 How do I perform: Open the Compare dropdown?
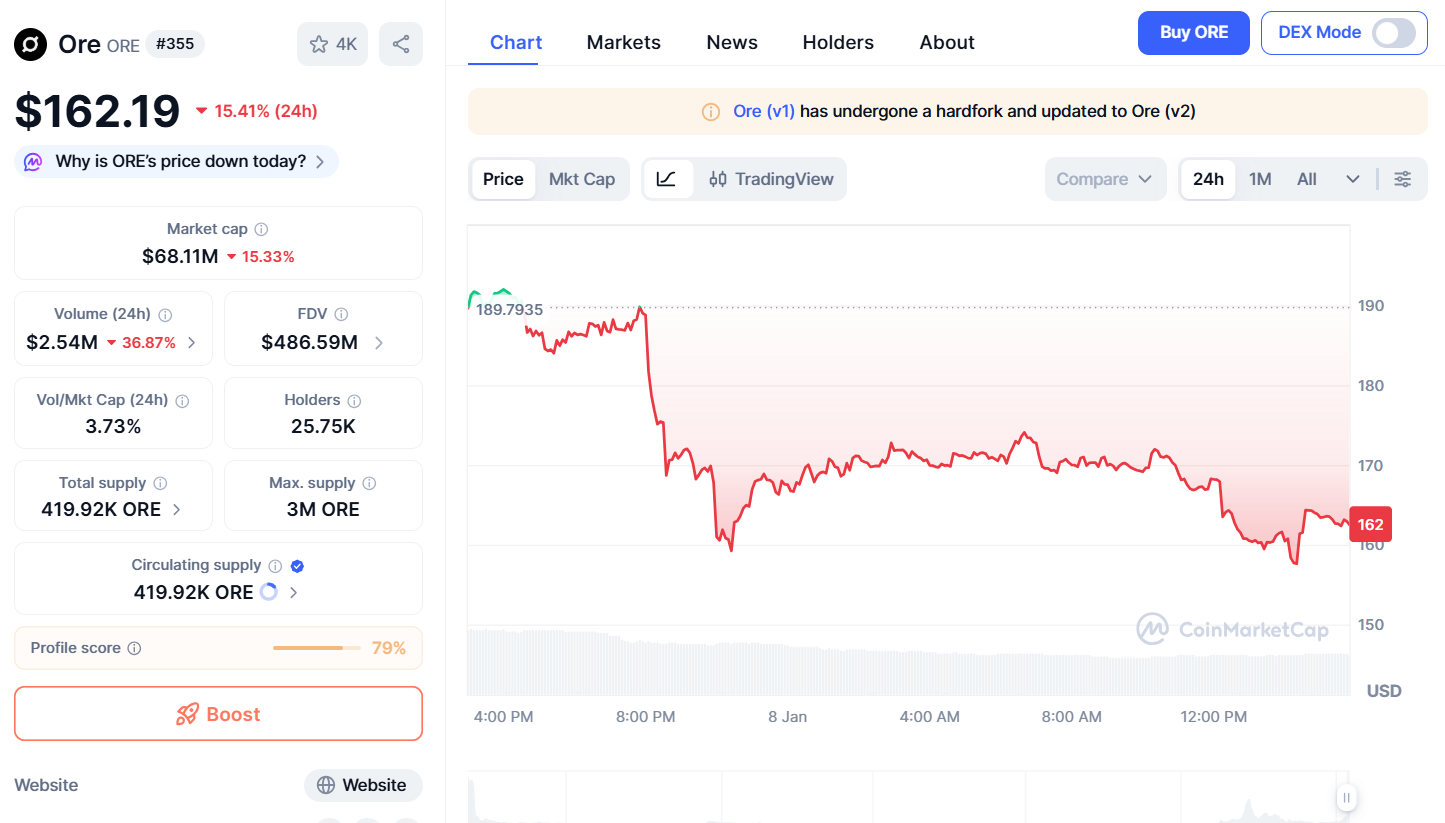[1105, 179]
